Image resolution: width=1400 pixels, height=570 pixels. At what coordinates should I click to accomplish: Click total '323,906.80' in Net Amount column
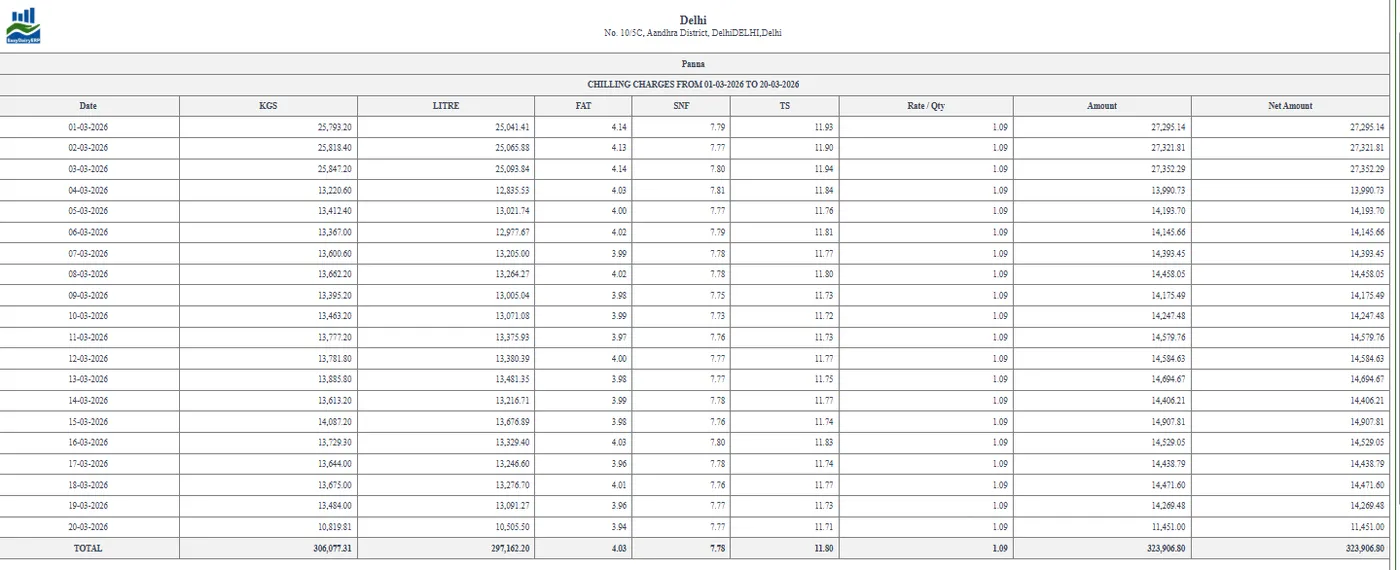[1366, 548]
